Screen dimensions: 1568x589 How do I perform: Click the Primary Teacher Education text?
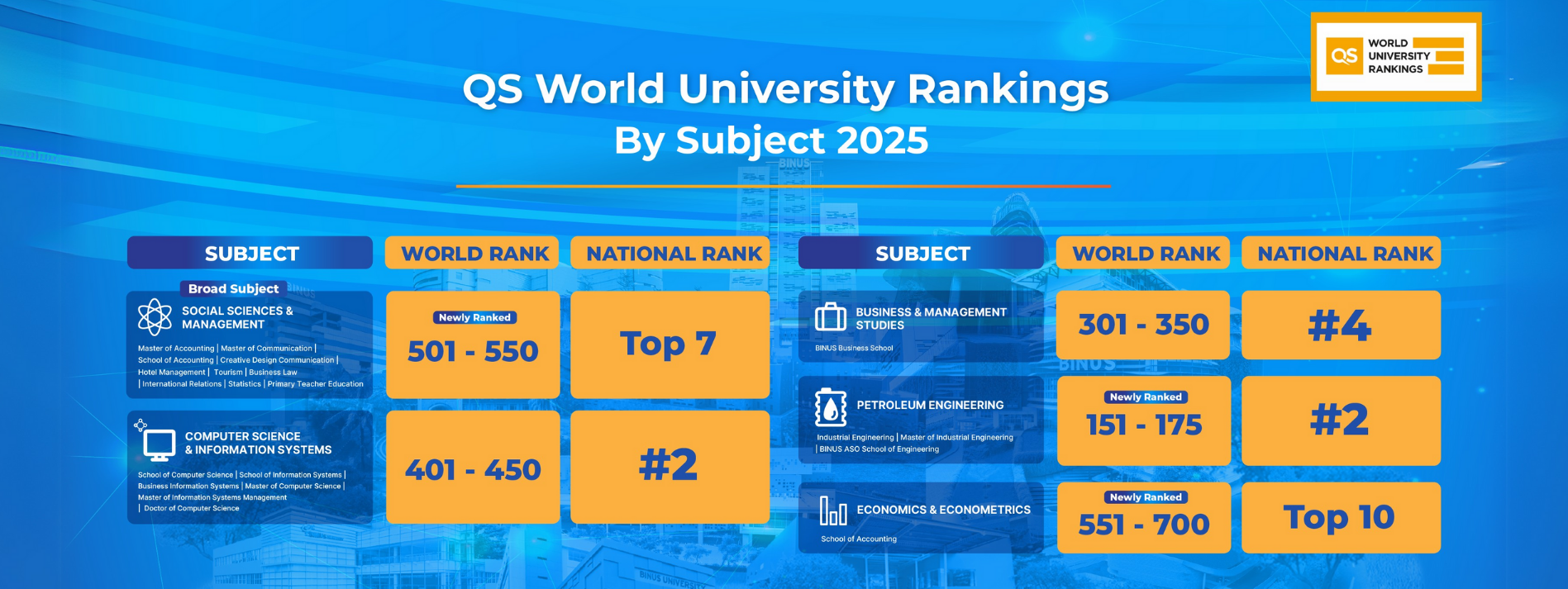click(315, 384)
